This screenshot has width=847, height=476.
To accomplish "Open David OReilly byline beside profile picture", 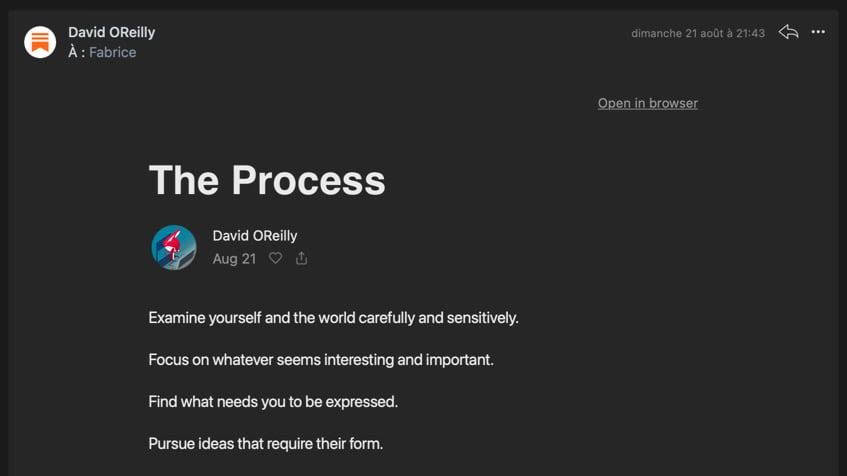I will coord(255,236).
